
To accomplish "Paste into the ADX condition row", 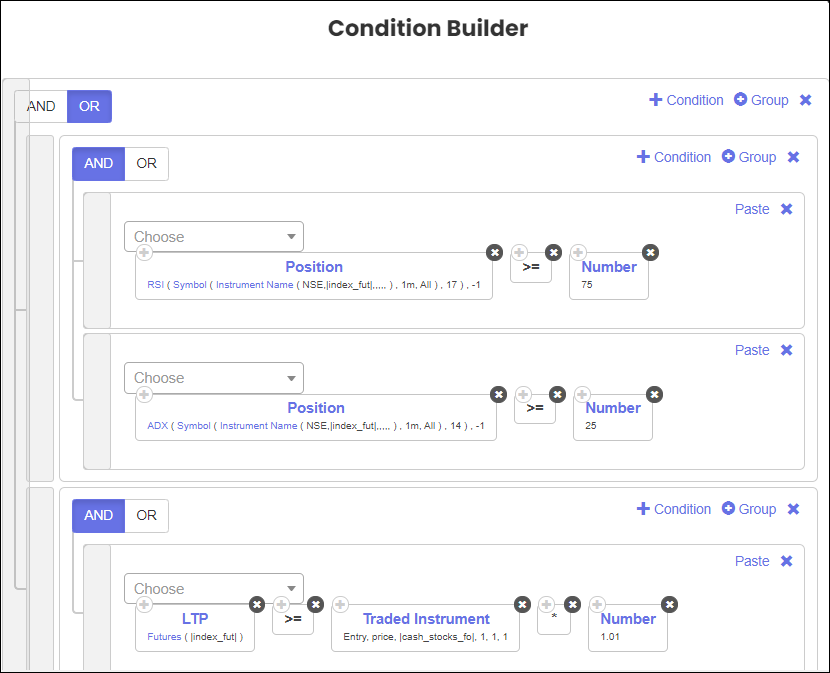I will (752, 350).
